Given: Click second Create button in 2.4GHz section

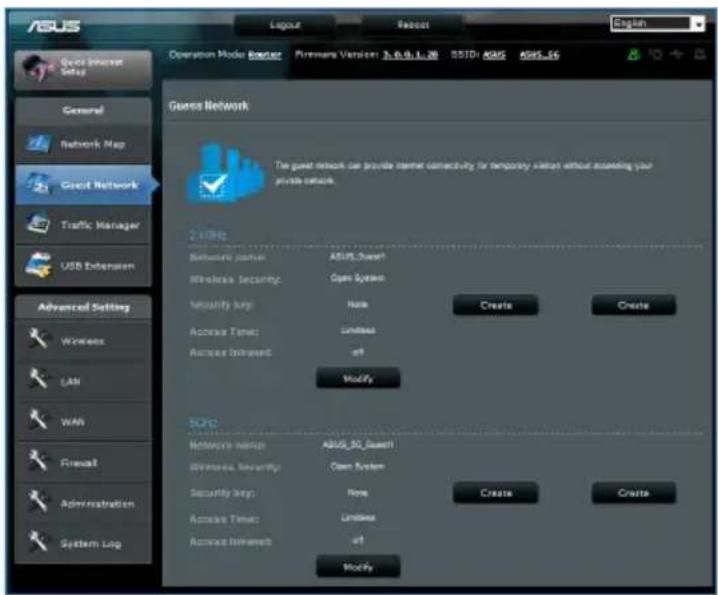Looking at the screenshot, I should coord(633,305).
